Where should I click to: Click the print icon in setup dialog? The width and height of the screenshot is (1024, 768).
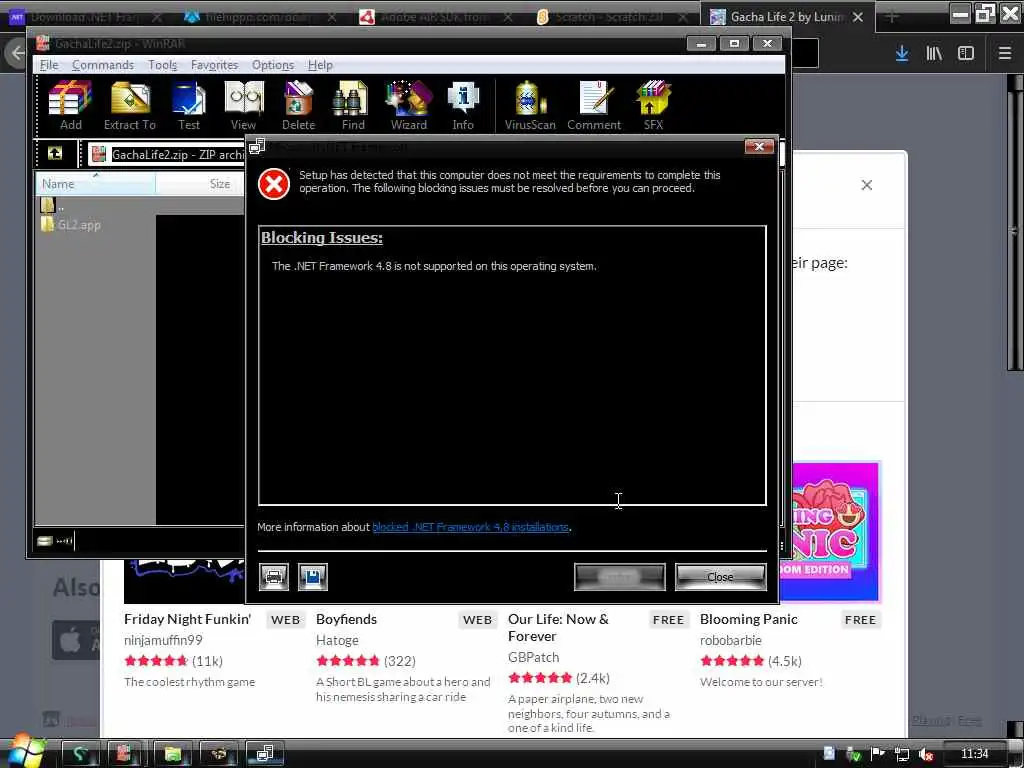tap(274, 577)
